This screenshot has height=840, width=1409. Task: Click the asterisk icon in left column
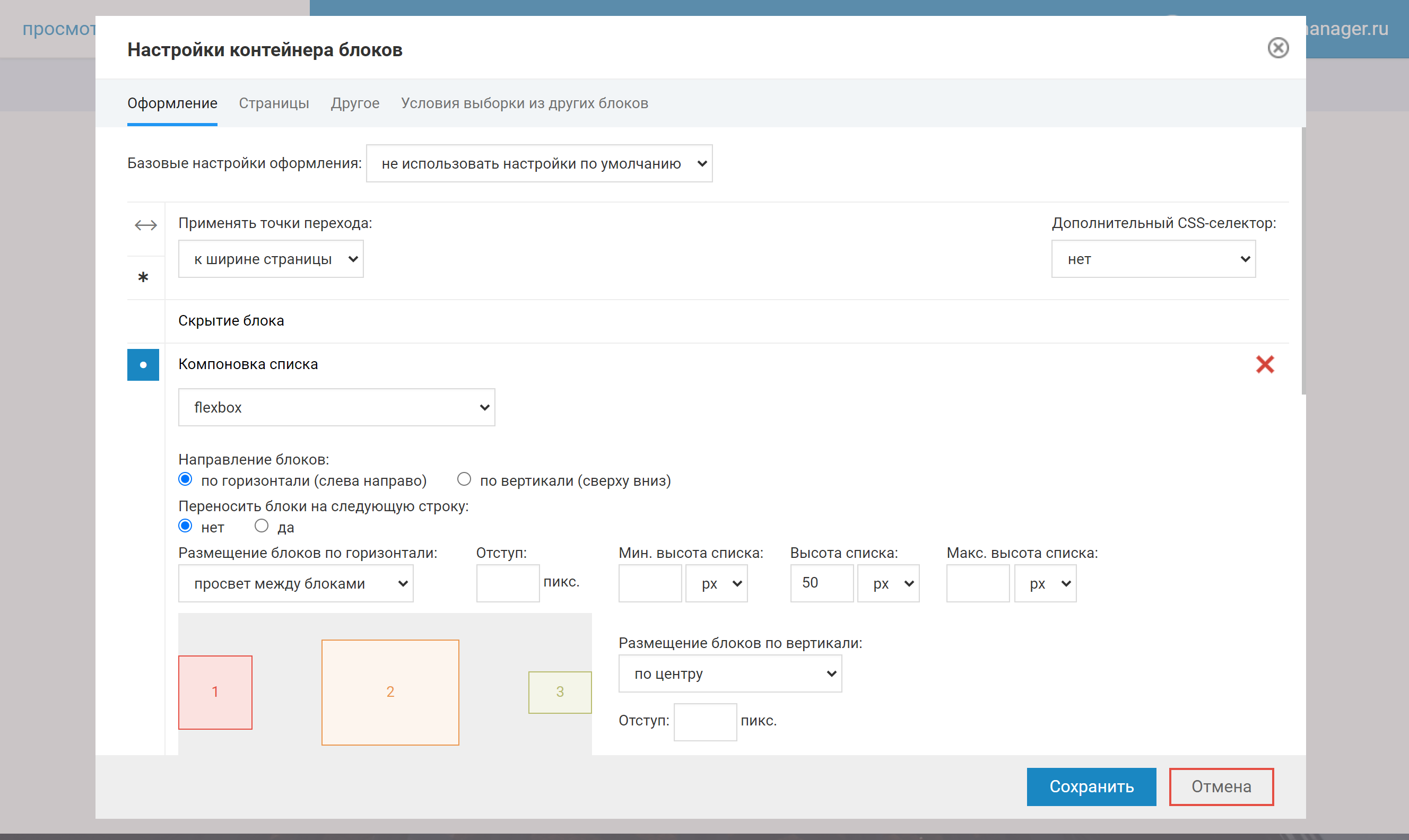(x=143, y=277)
